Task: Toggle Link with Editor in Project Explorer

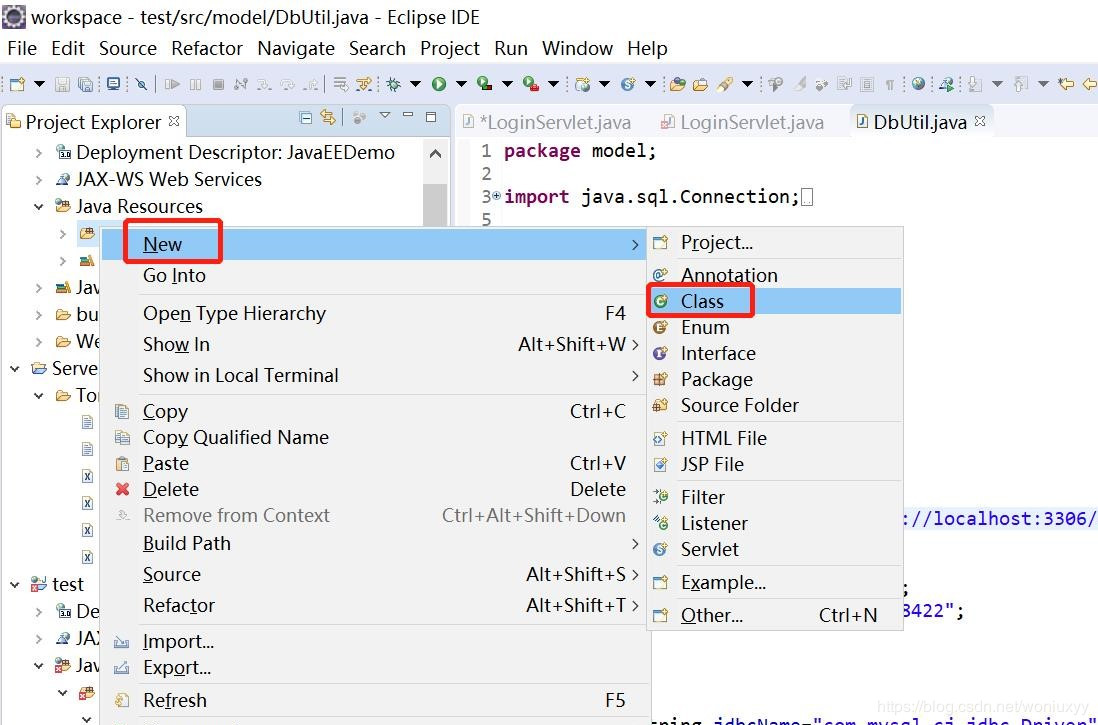Action: [x=328, y=118]
